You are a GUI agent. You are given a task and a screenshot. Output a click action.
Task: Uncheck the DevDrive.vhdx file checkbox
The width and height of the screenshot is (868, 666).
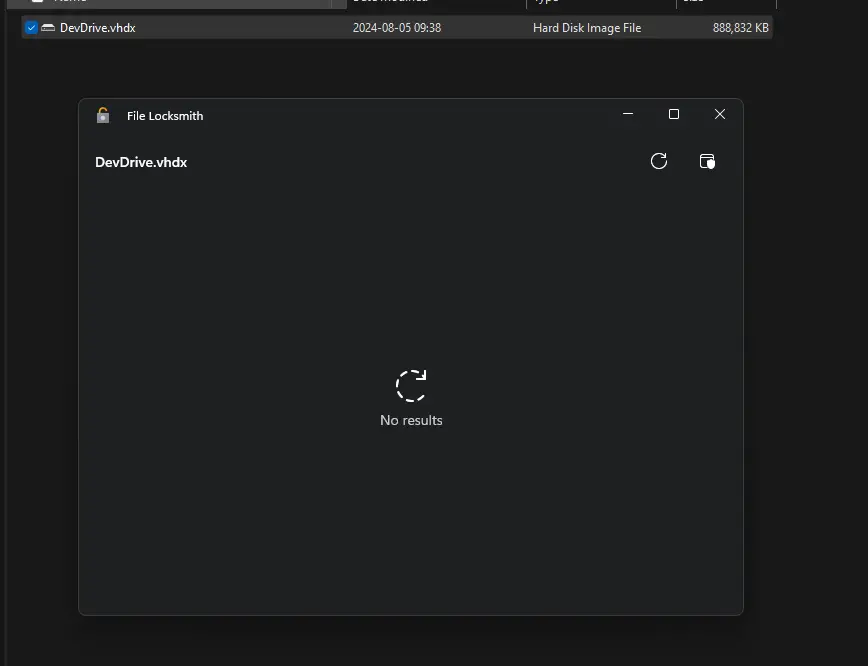(31, 28)
